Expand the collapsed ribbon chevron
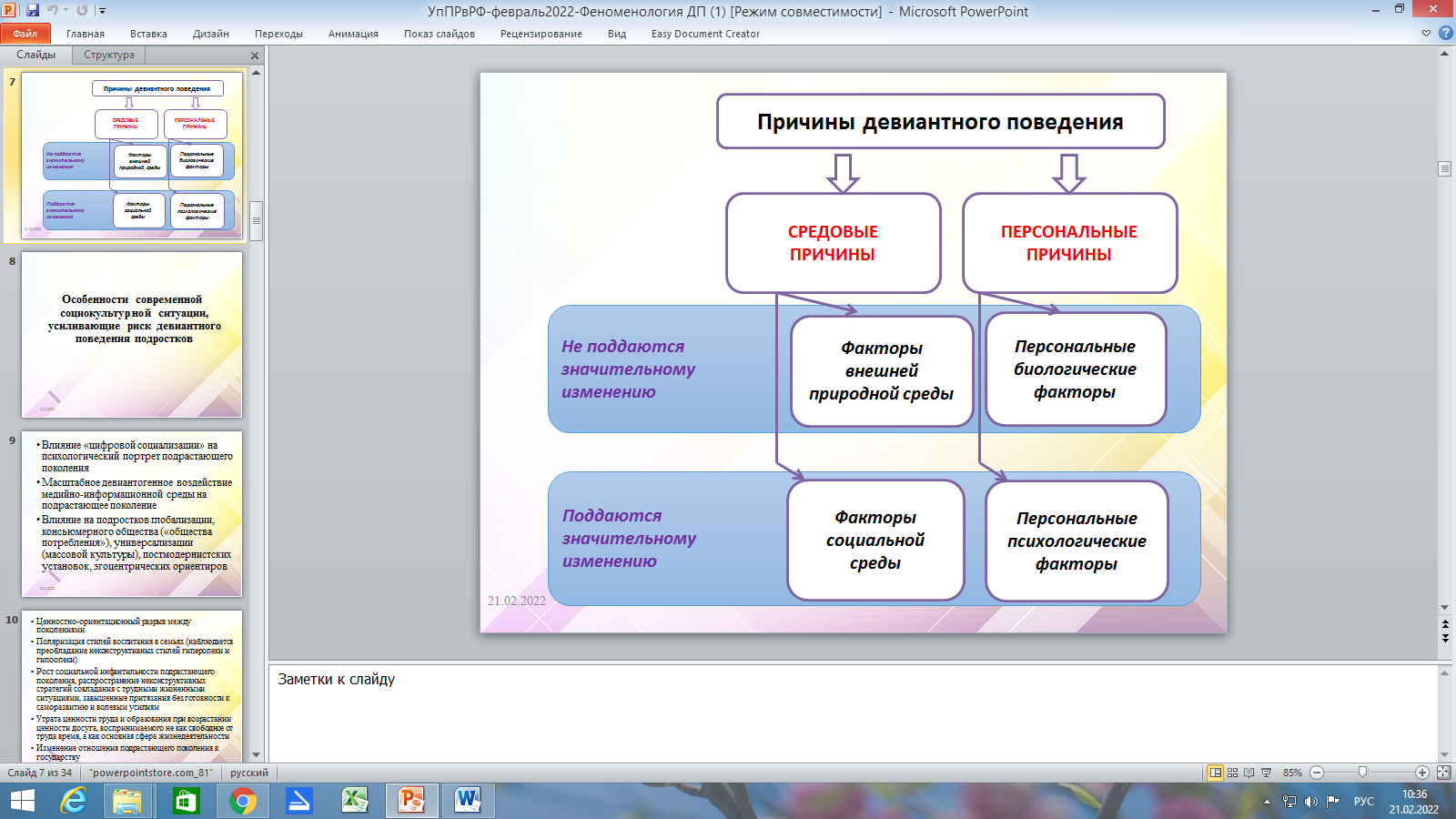Image resolution: width=1456 pixels, height=819 pixels. coord(1426,34)
